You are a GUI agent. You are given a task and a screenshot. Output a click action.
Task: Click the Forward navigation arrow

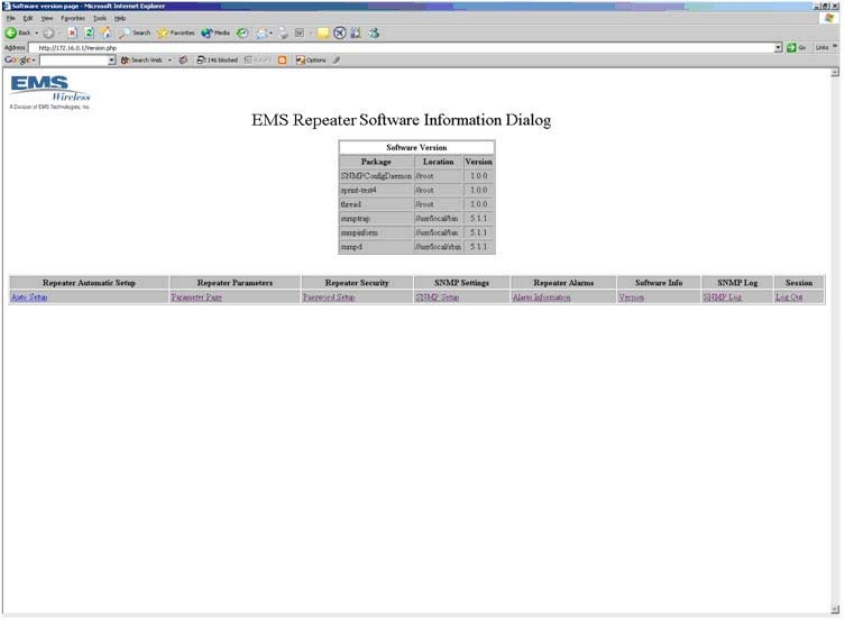coord(48,33)
